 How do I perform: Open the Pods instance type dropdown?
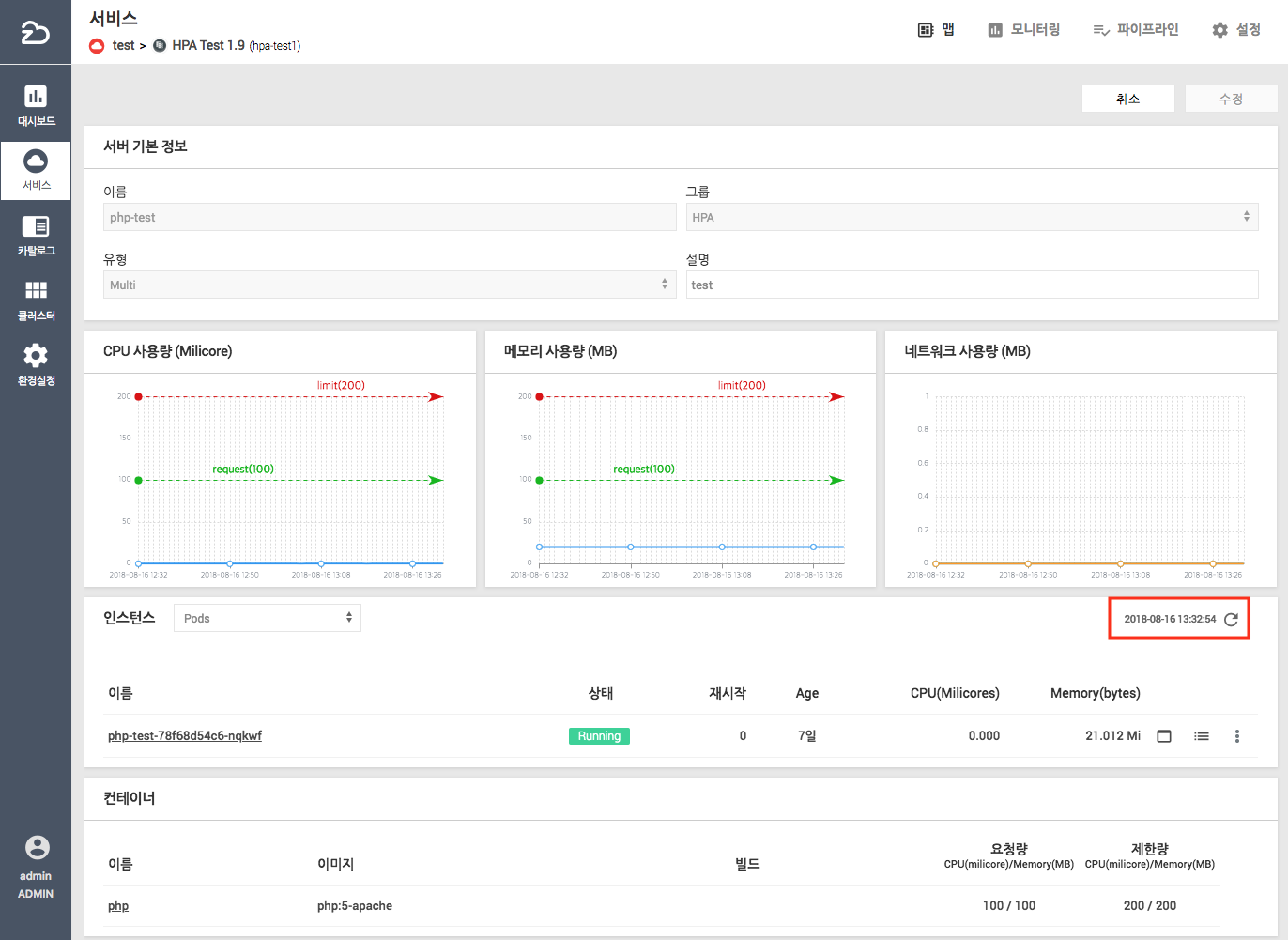click(268, 618)
